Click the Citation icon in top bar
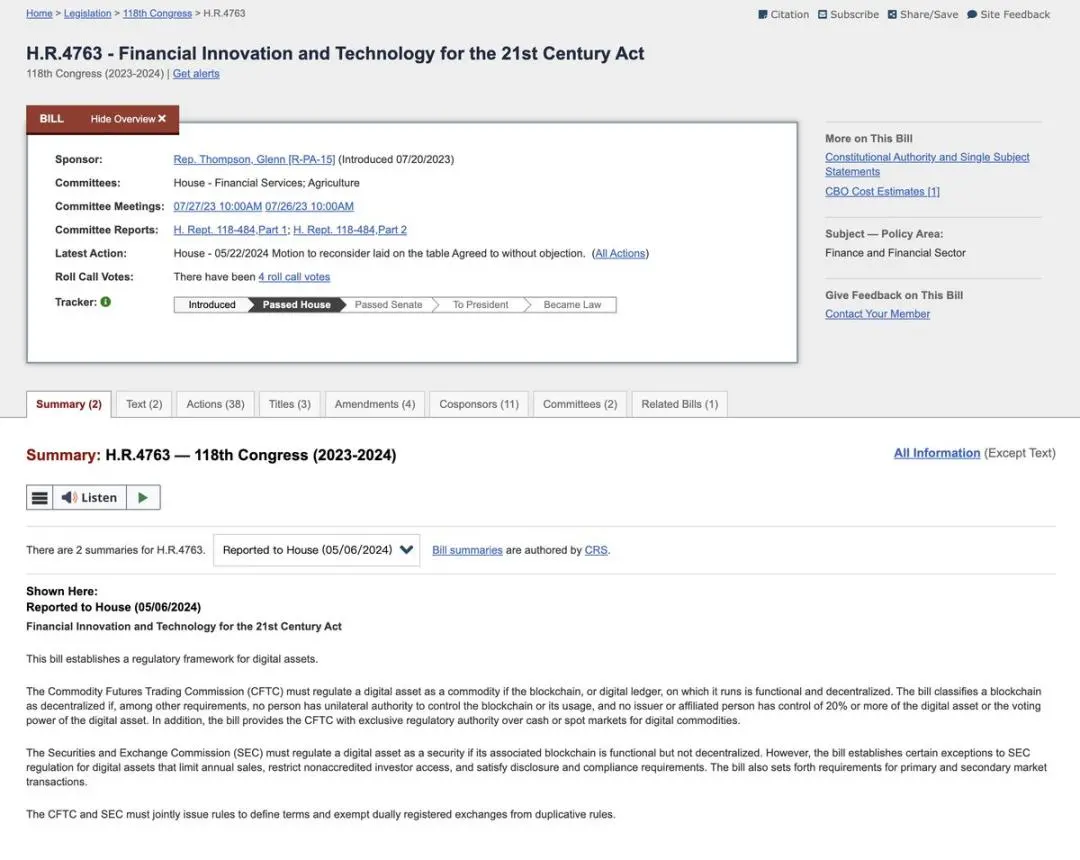The height and width of the screenshot is (860, 1080). (763, 15)
